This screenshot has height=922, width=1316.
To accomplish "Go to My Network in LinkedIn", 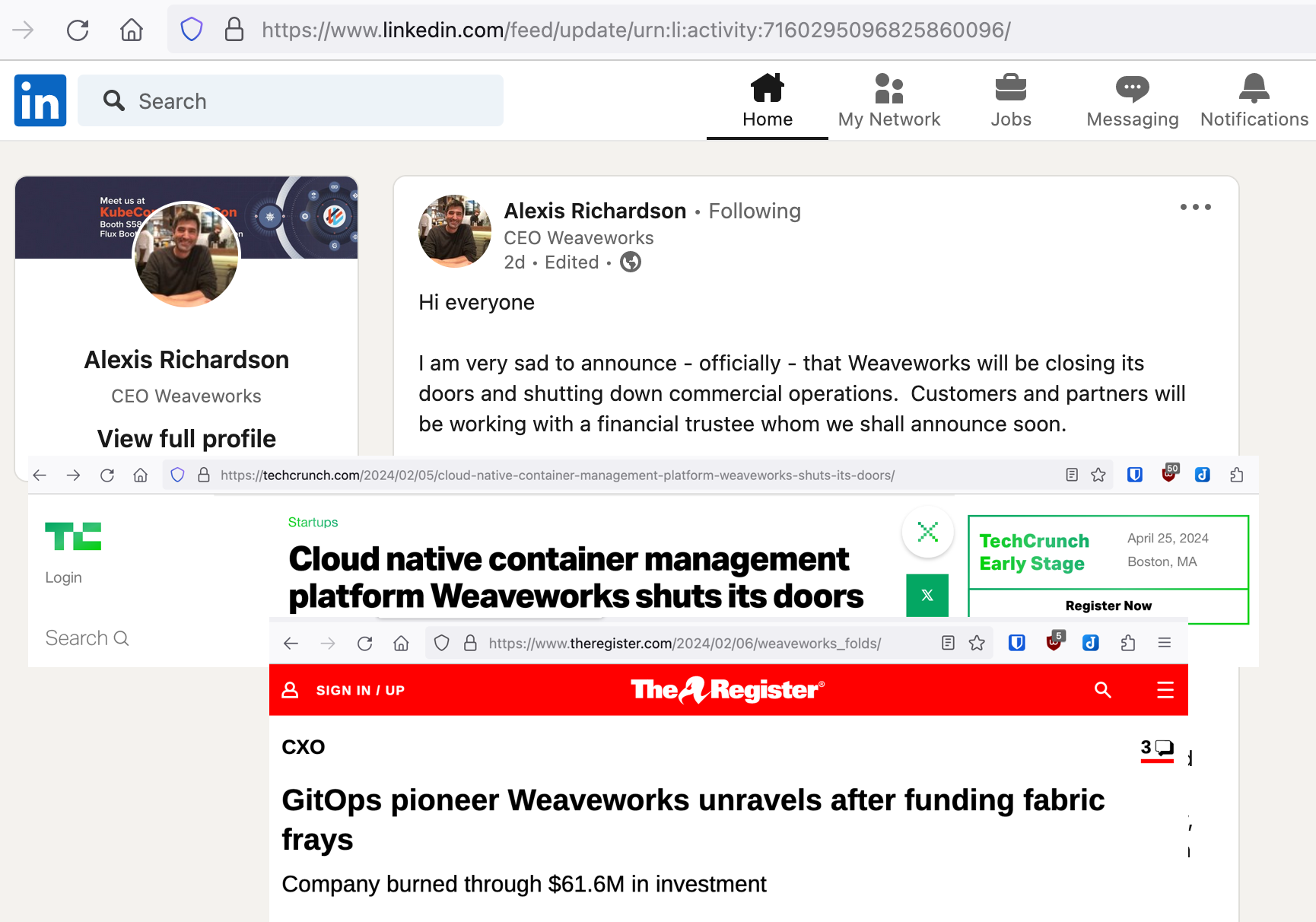I will [888, 100].
